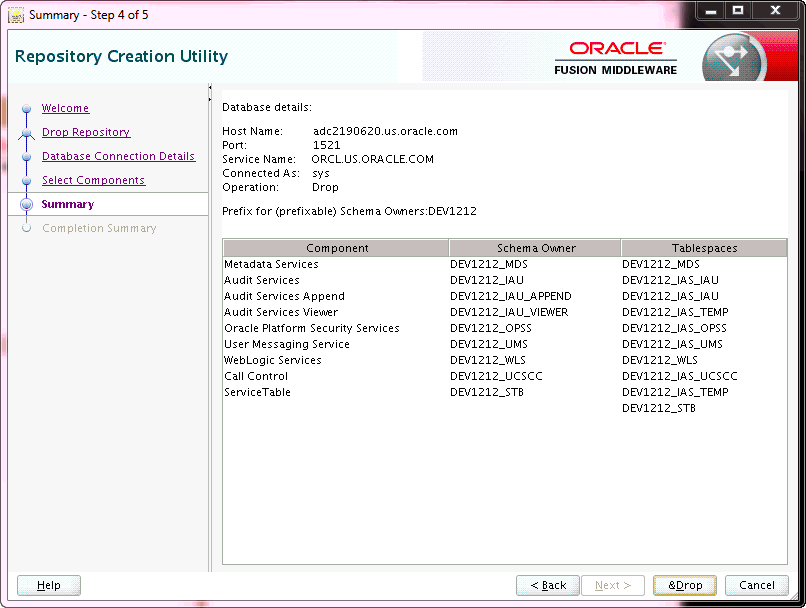This screenshot has height=608, width=806.
Task: Click service name ORCL.US.ORACLE.COM
Action: (373, 159)
